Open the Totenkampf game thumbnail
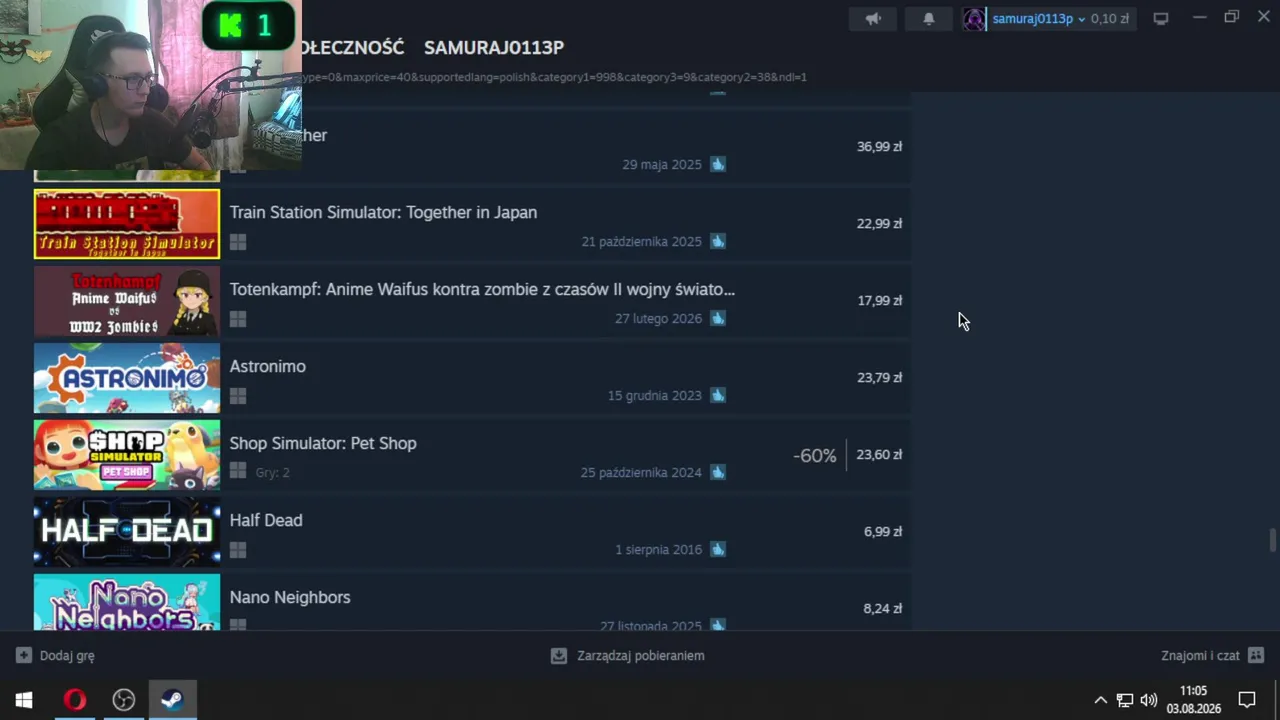The height and width of the screenshot is (720, 1280). click(127, 301)
